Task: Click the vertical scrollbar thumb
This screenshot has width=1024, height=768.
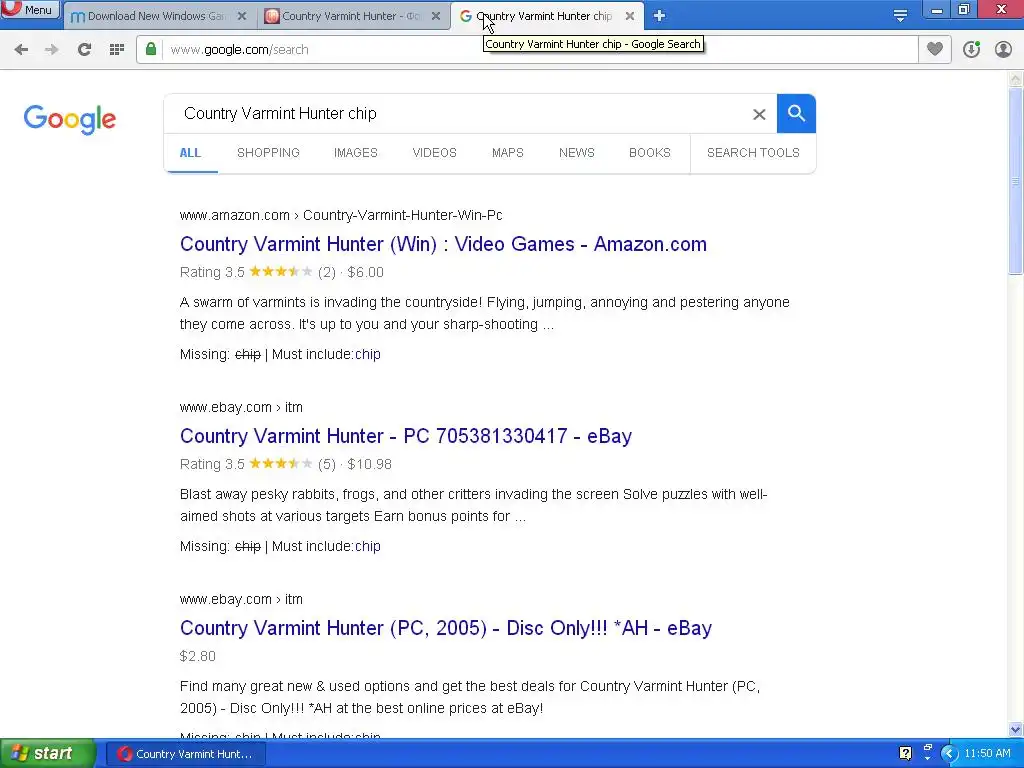Action: (x=1016, y=182)
